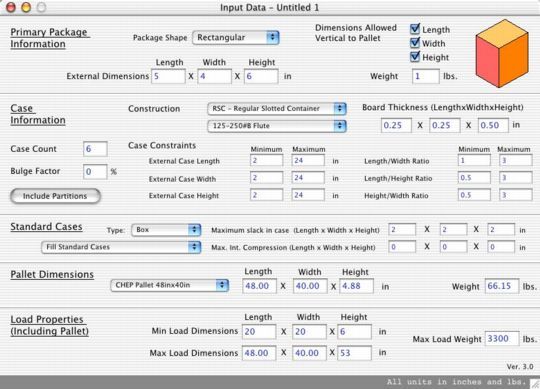Image resolution: width=540 pixels, height=389 pixels.
Task: Click Maximum slack in case height field
Action: pos(501,230)
